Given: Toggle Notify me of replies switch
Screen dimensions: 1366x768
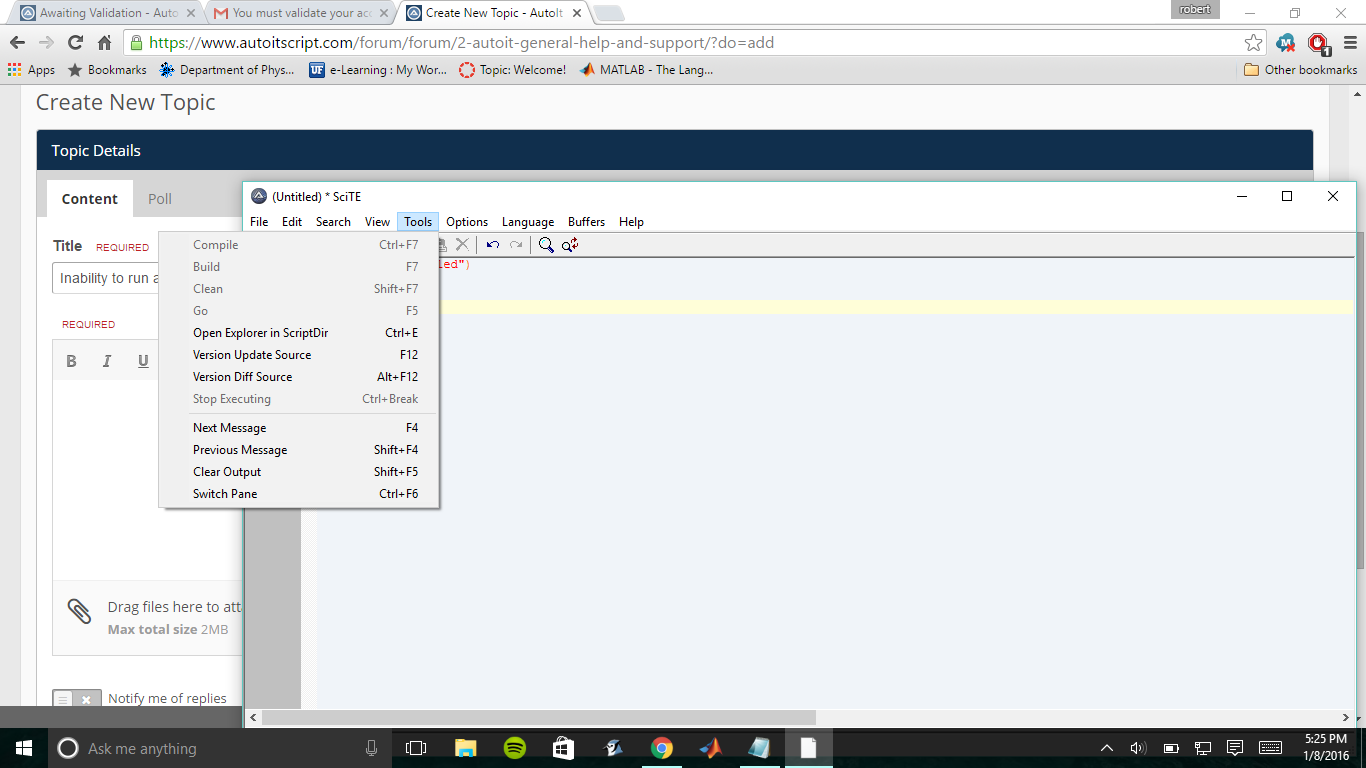Looking at the screenshot, I should click(77, 699).
